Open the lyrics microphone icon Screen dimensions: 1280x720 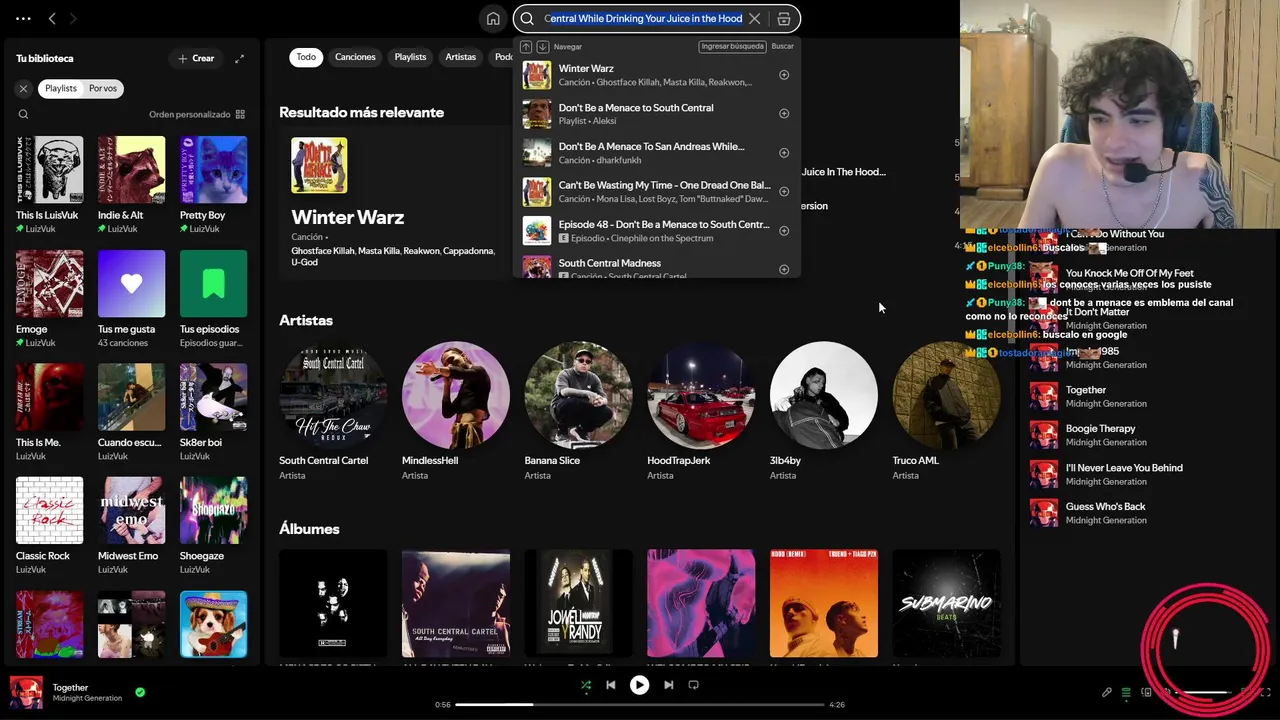pyautogui.click(x=1107, y=692)
